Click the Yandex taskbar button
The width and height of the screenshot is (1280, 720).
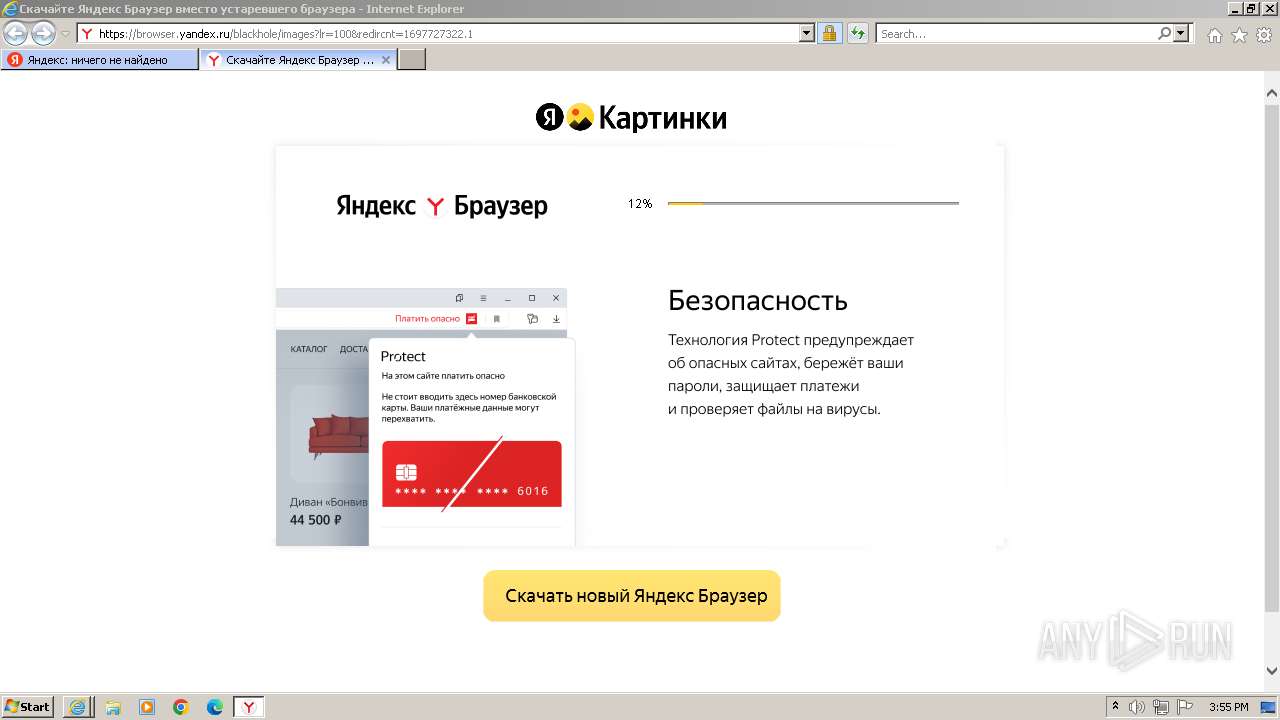point(249,707)
